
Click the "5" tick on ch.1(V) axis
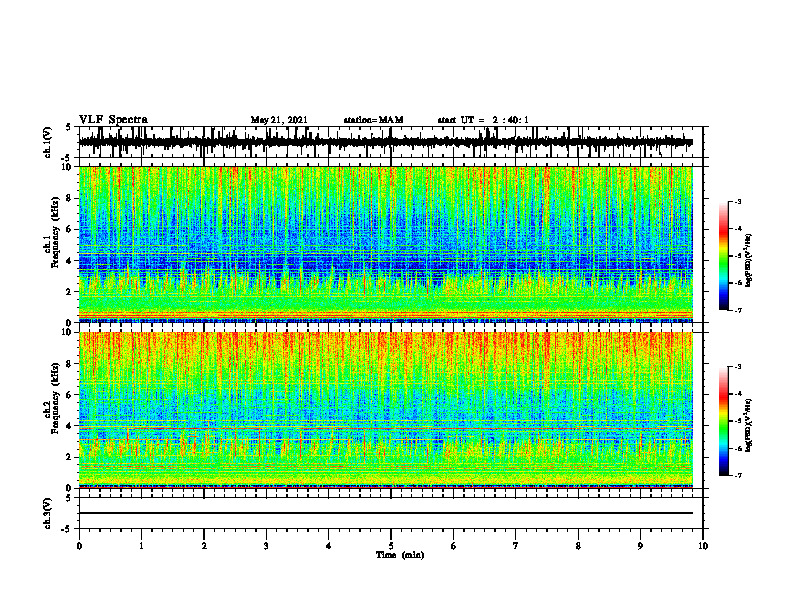point(69,128)
